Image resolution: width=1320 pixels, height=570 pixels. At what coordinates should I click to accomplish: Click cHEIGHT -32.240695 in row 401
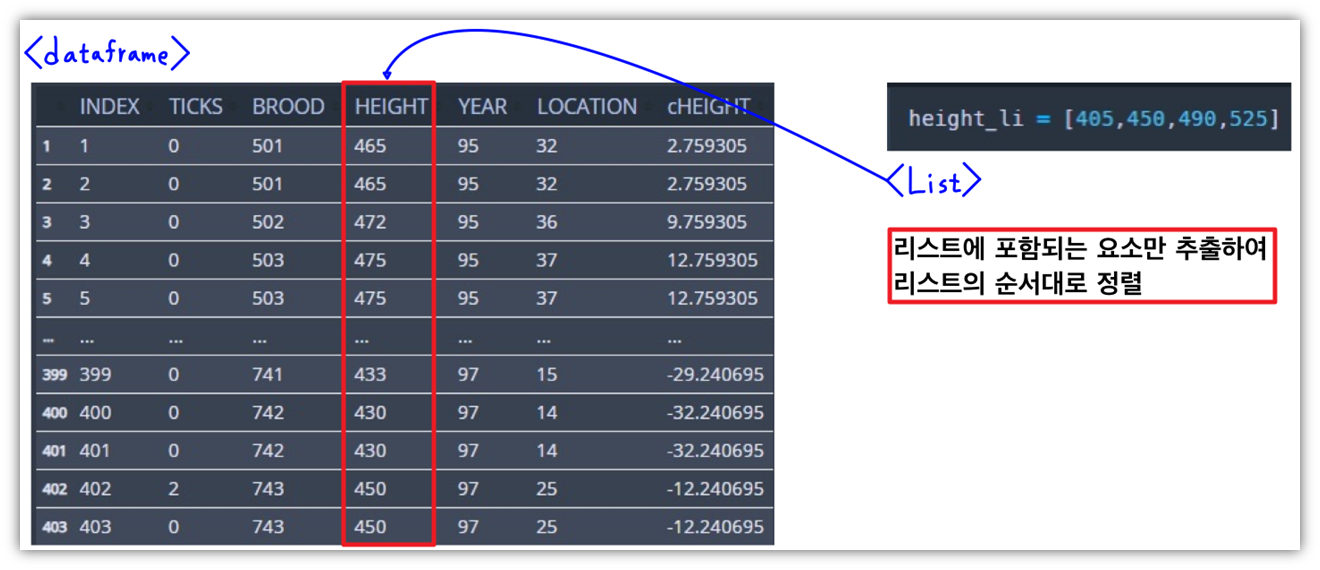tap(715, 451)
